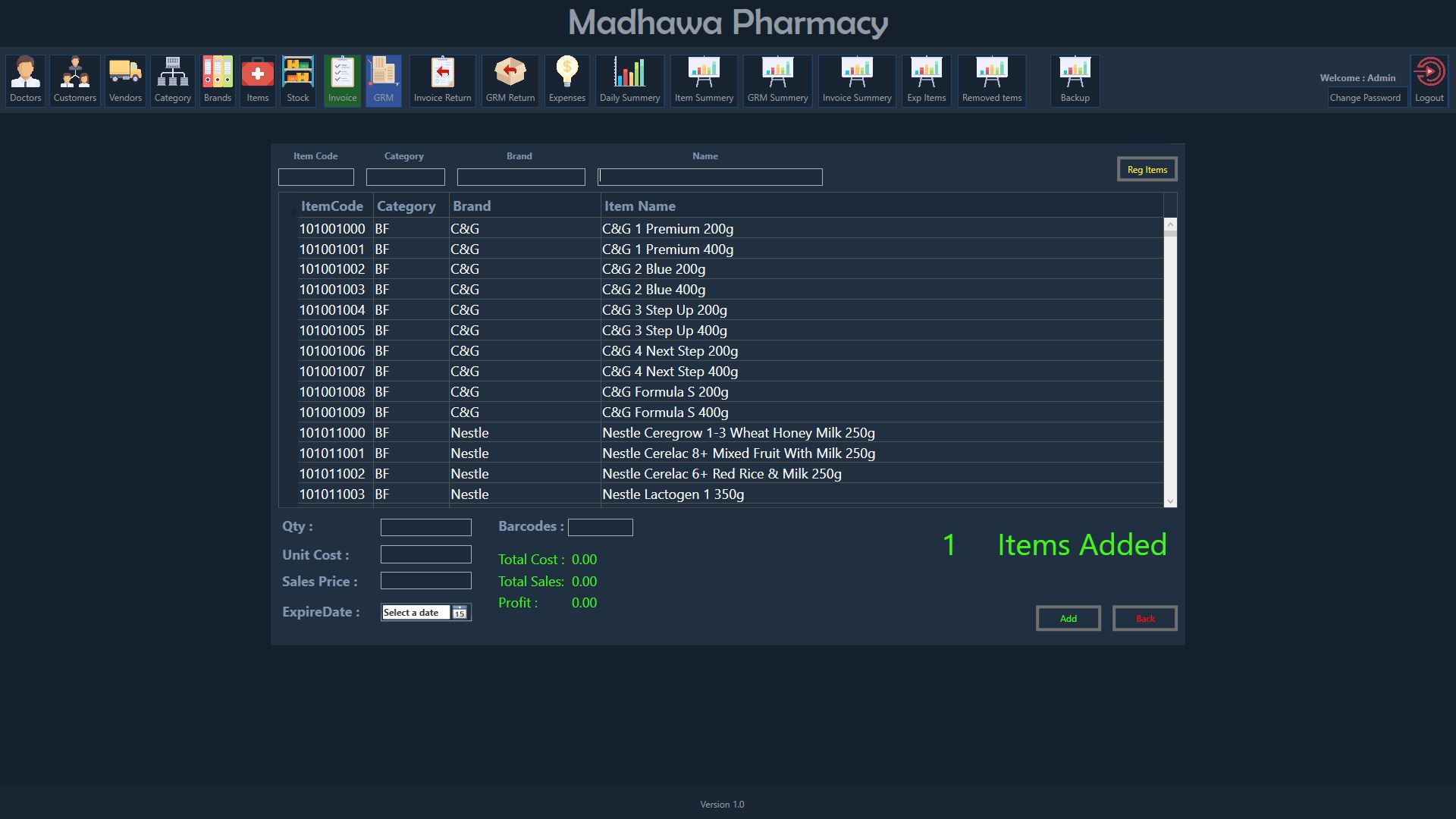The image size is (1456, 819).
Task: Open the Stock shelves icon
Action: (x=298, y=80)
